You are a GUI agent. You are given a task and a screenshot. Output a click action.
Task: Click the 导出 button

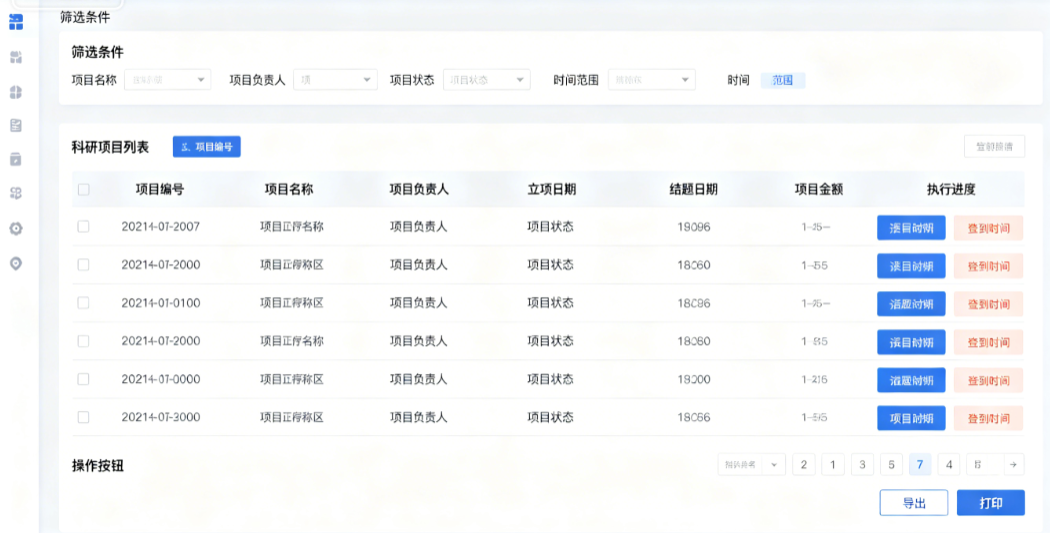[x=913, y=503]
